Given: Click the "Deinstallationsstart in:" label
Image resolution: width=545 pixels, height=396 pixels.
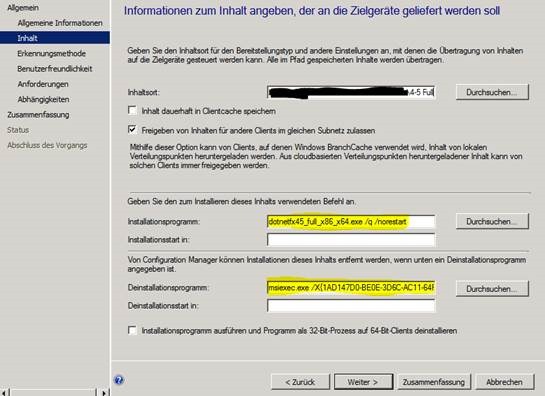Looking at the screenshot, I should pos(163,306).
